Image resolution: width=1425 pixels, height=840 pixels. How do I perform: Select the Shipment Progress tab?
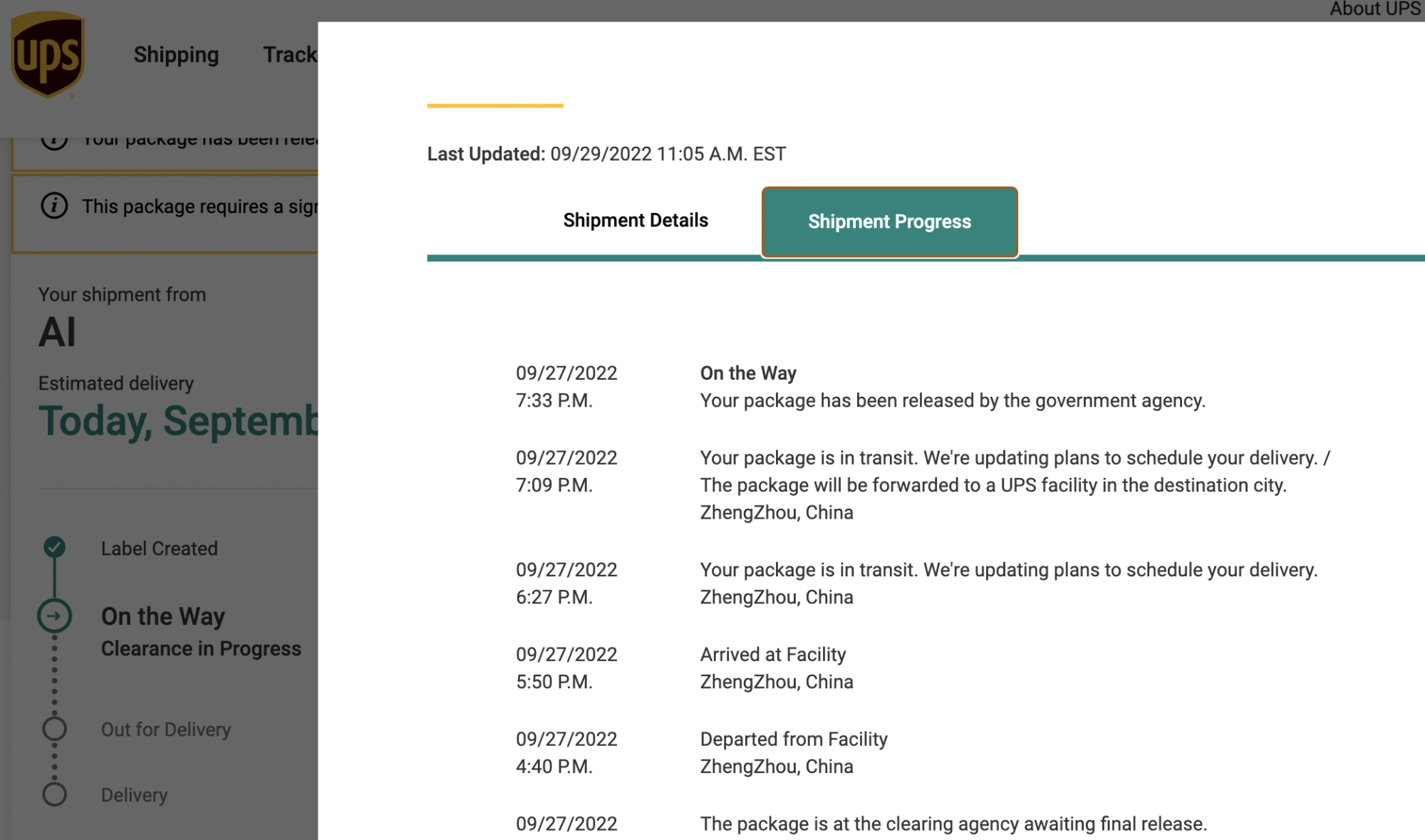coord(889,222)
